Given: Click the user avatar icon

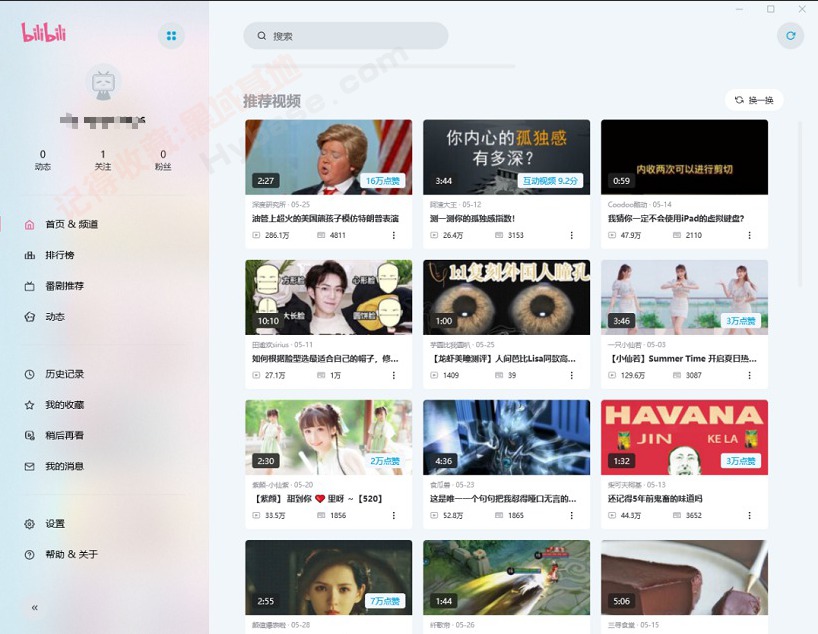Looking at the screenshot, I should tap(103, 83).
